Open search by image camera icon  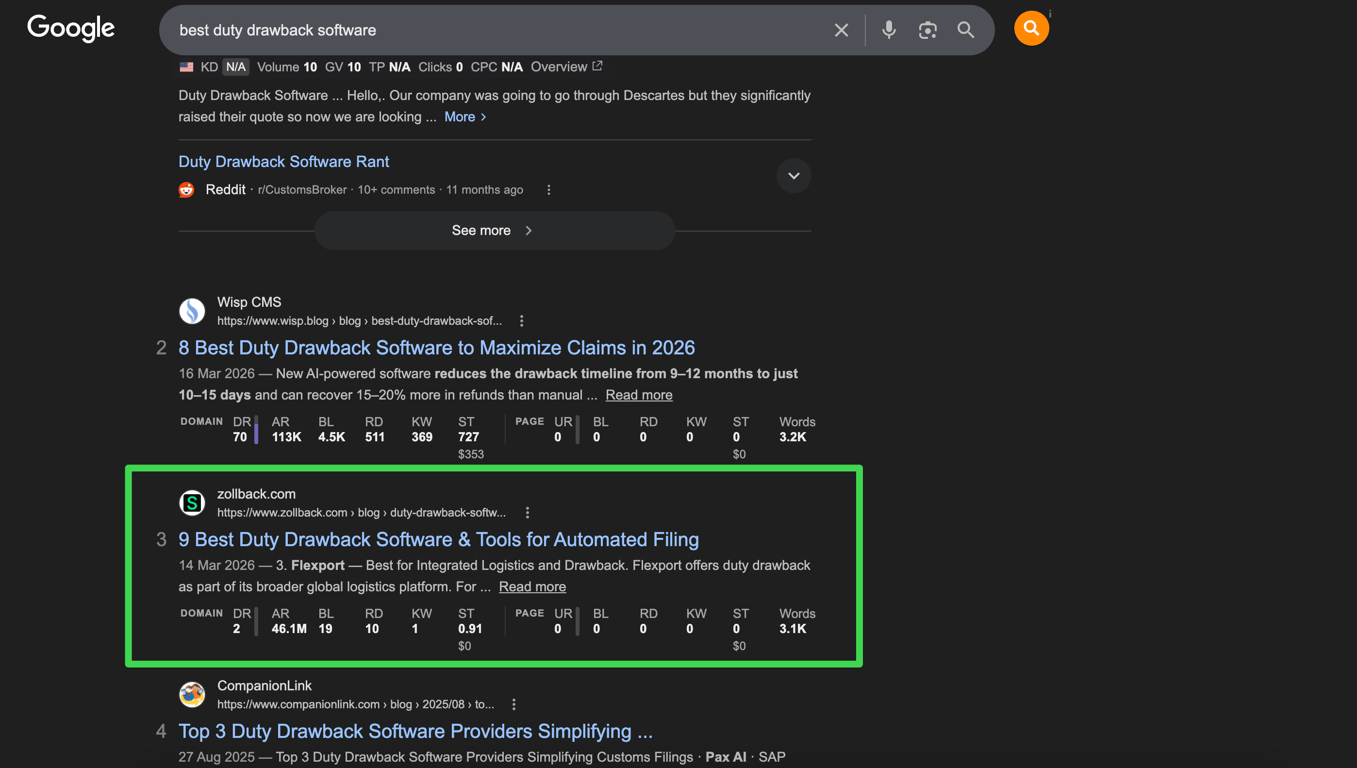(928, 30)
